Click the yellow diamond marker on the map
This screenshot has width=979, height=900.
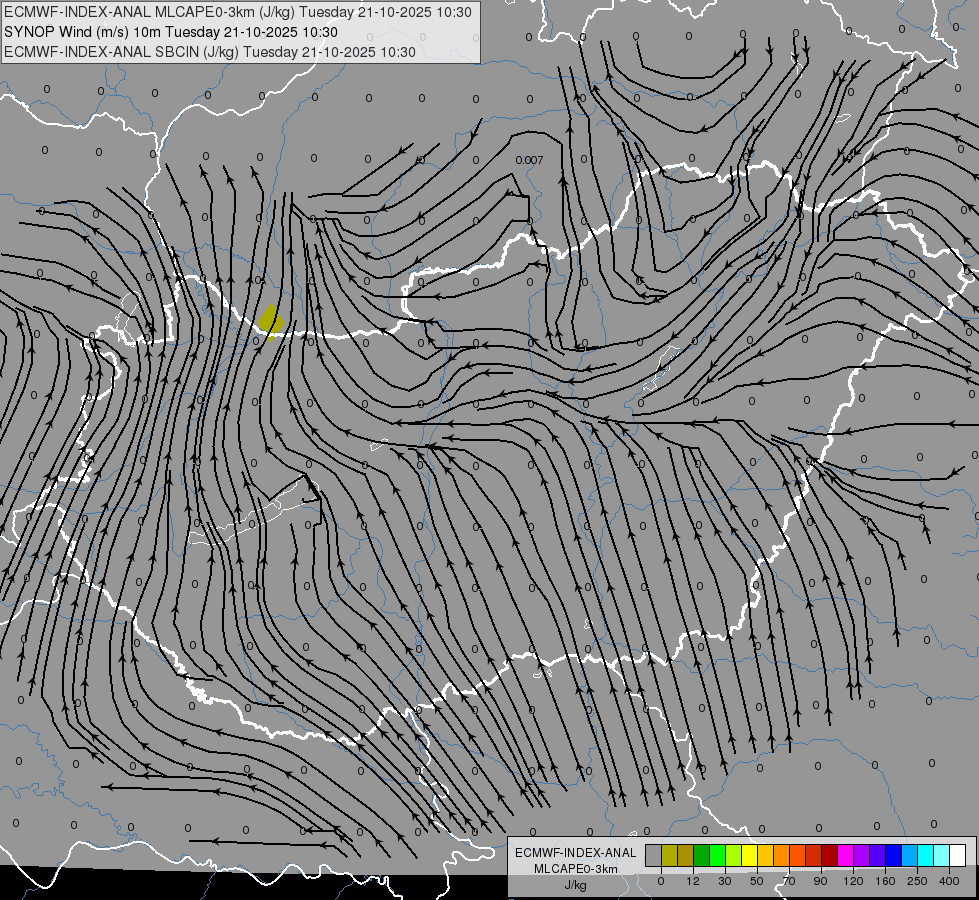coord(271,322)
